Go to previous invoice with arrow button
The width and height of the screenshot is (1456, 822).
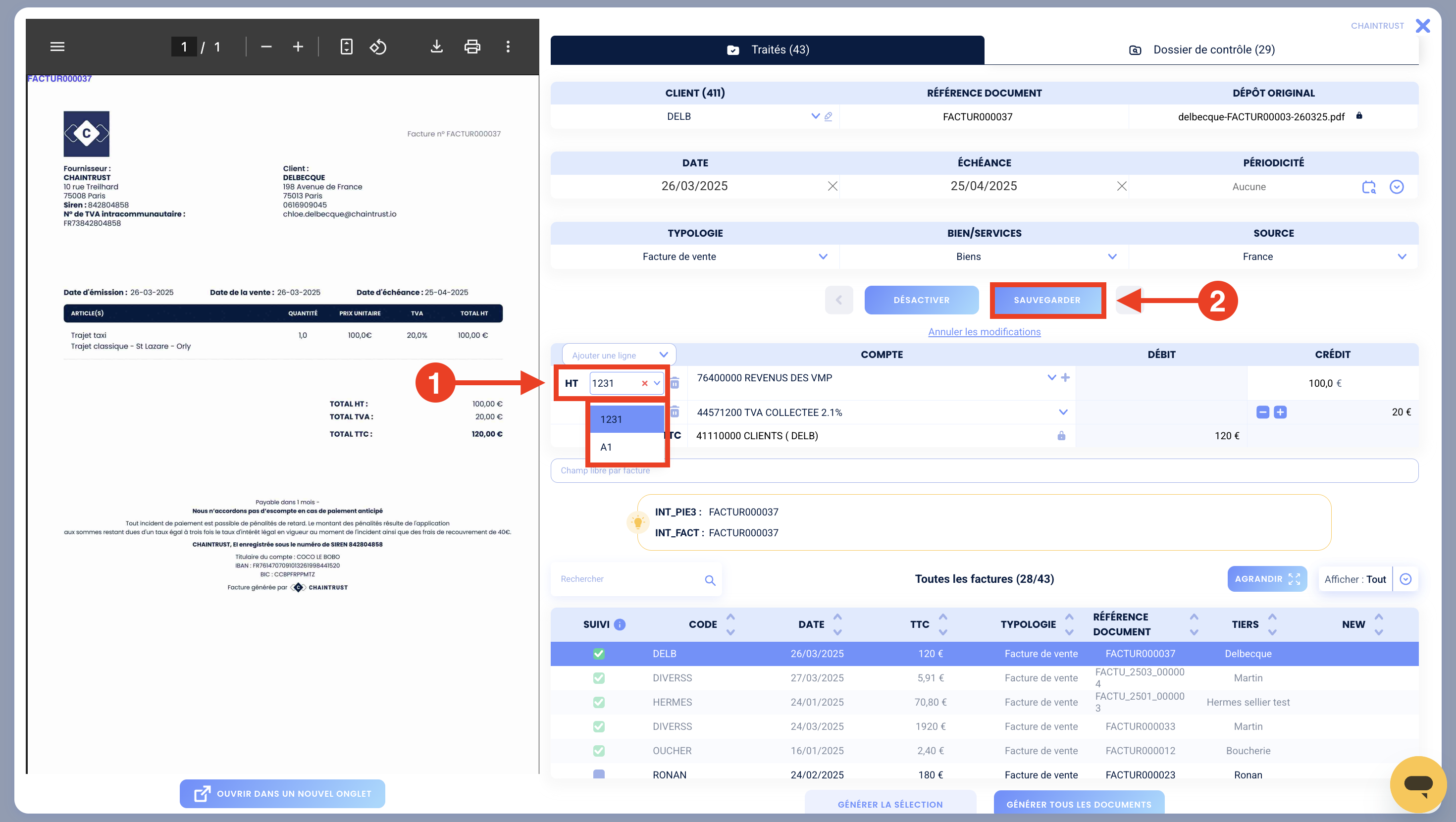(x=839, y=300)
